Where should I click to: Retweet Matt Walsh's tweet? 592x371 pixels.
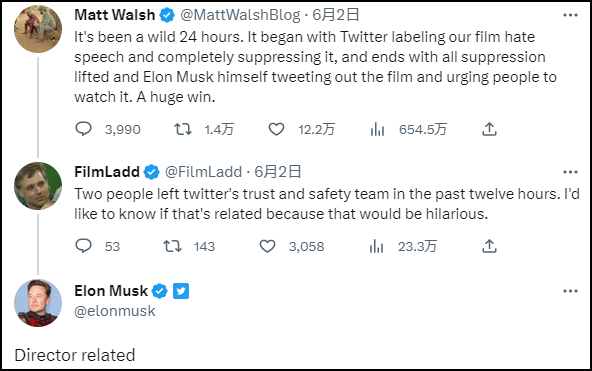click(x=183, y=129)
